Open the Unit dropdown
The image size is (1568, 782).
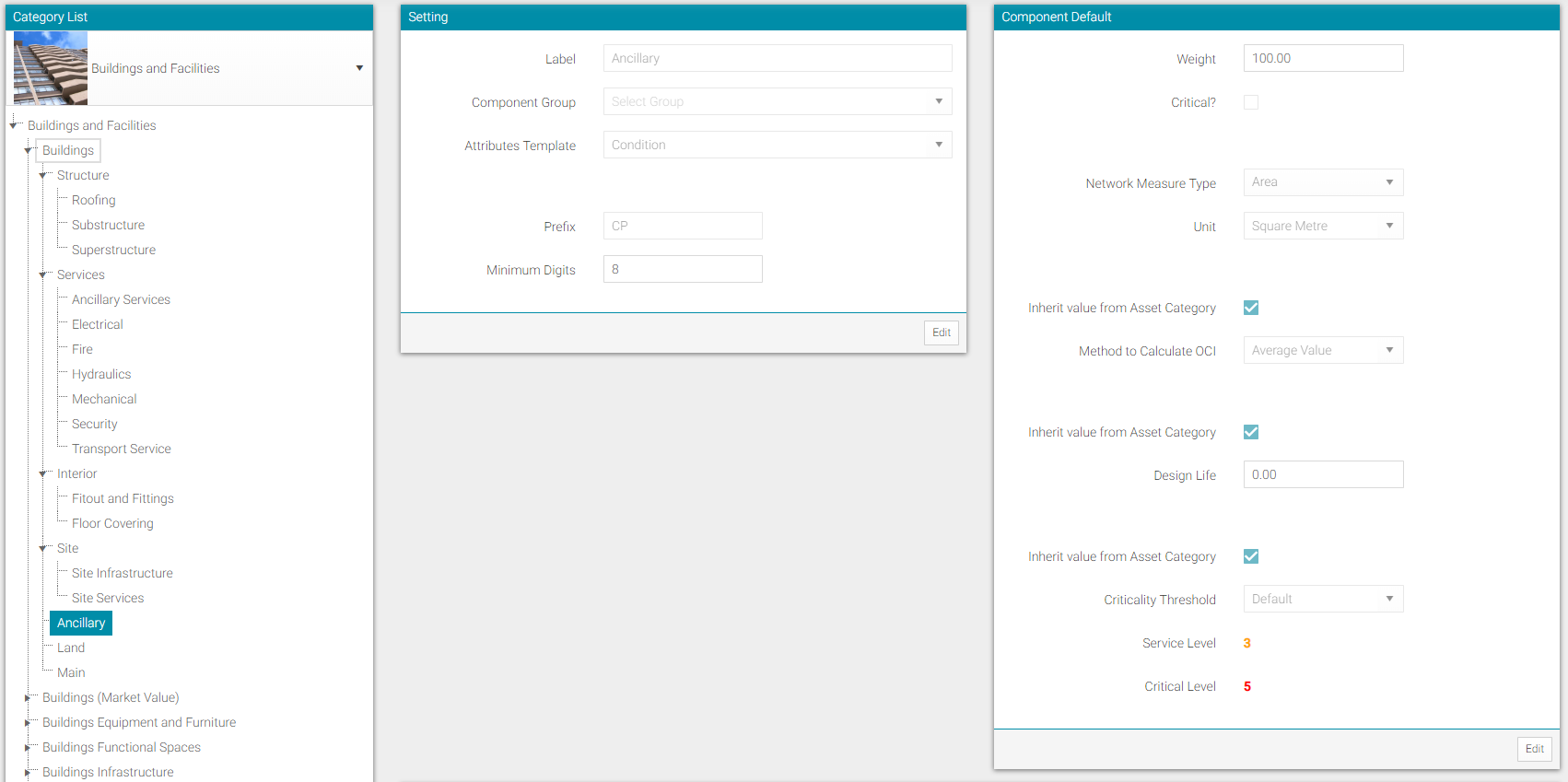click(1324, 226)
